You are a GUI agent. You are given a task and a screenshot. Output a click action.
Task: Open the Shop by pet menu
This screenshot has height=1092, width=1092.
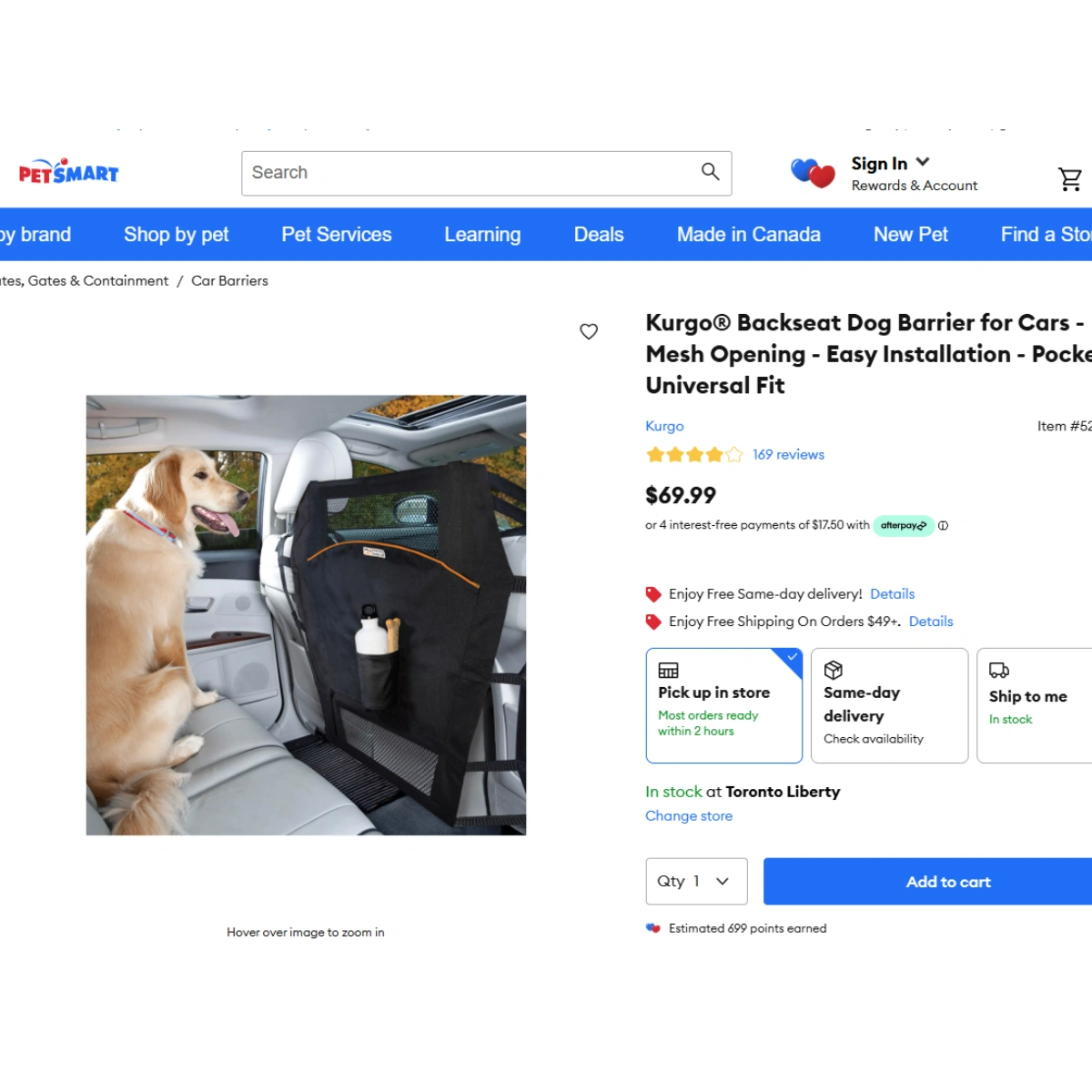coord(176,235)
